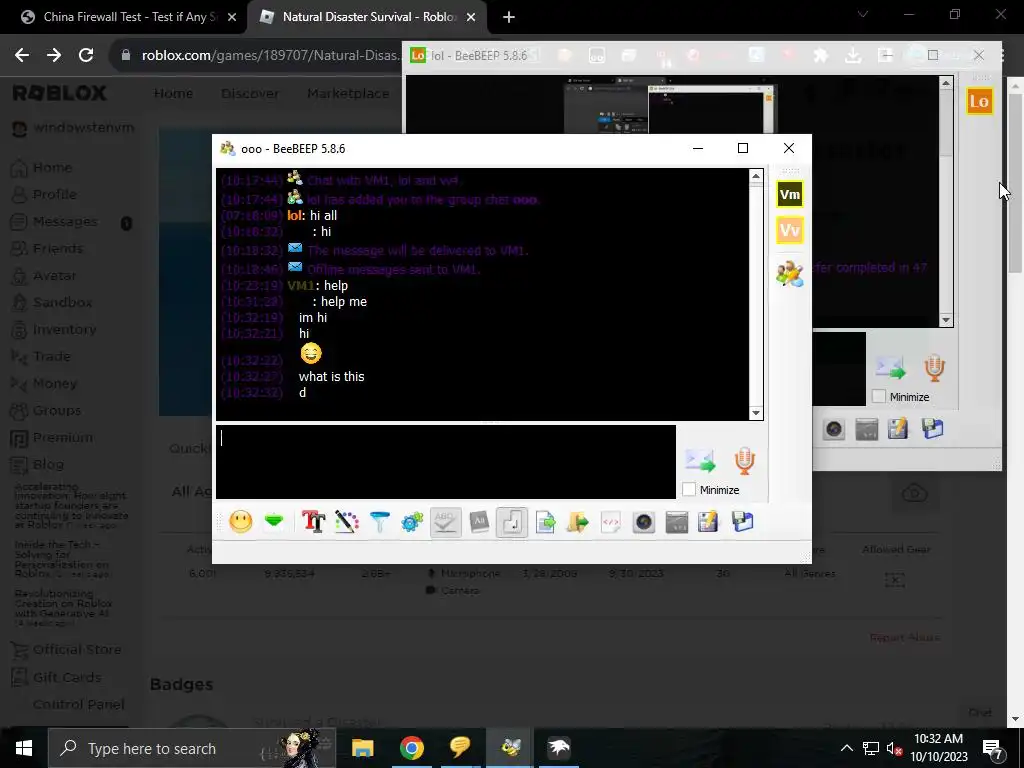Click the browser forward arrow
Screen dimensions: 1024x768
point(54,56)
